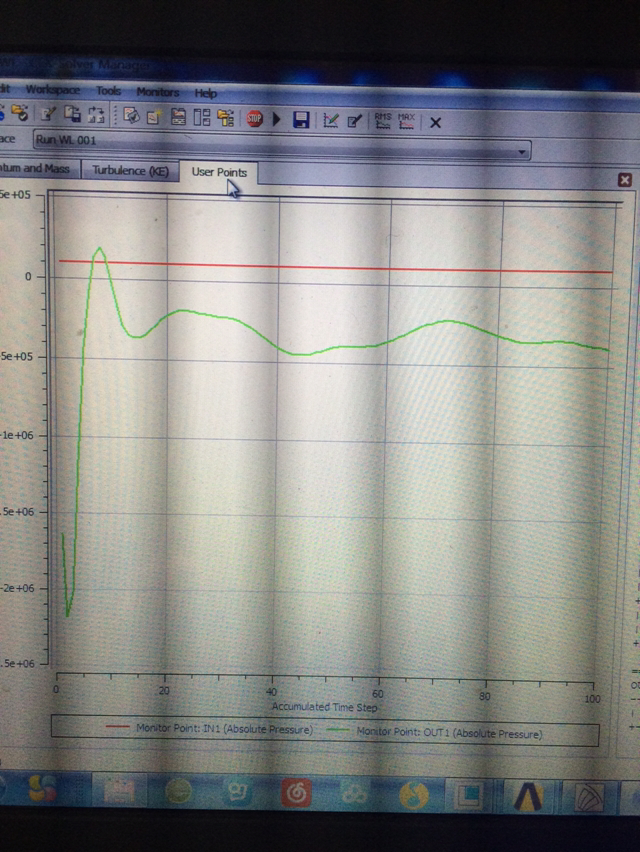
Task: Click the RMS residuals toolbar icon
Action: (x=383, y=121)
